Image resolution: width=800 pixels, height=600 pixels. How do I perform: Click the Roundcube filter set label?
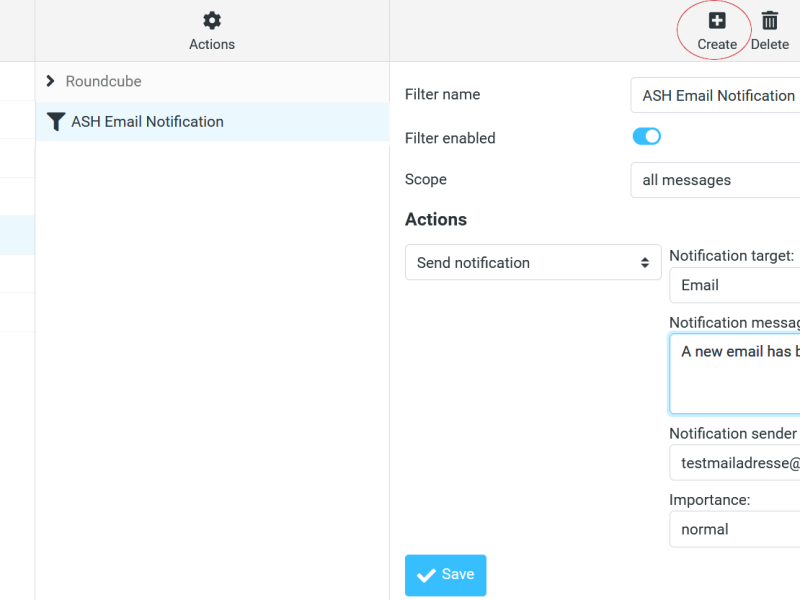104,81
